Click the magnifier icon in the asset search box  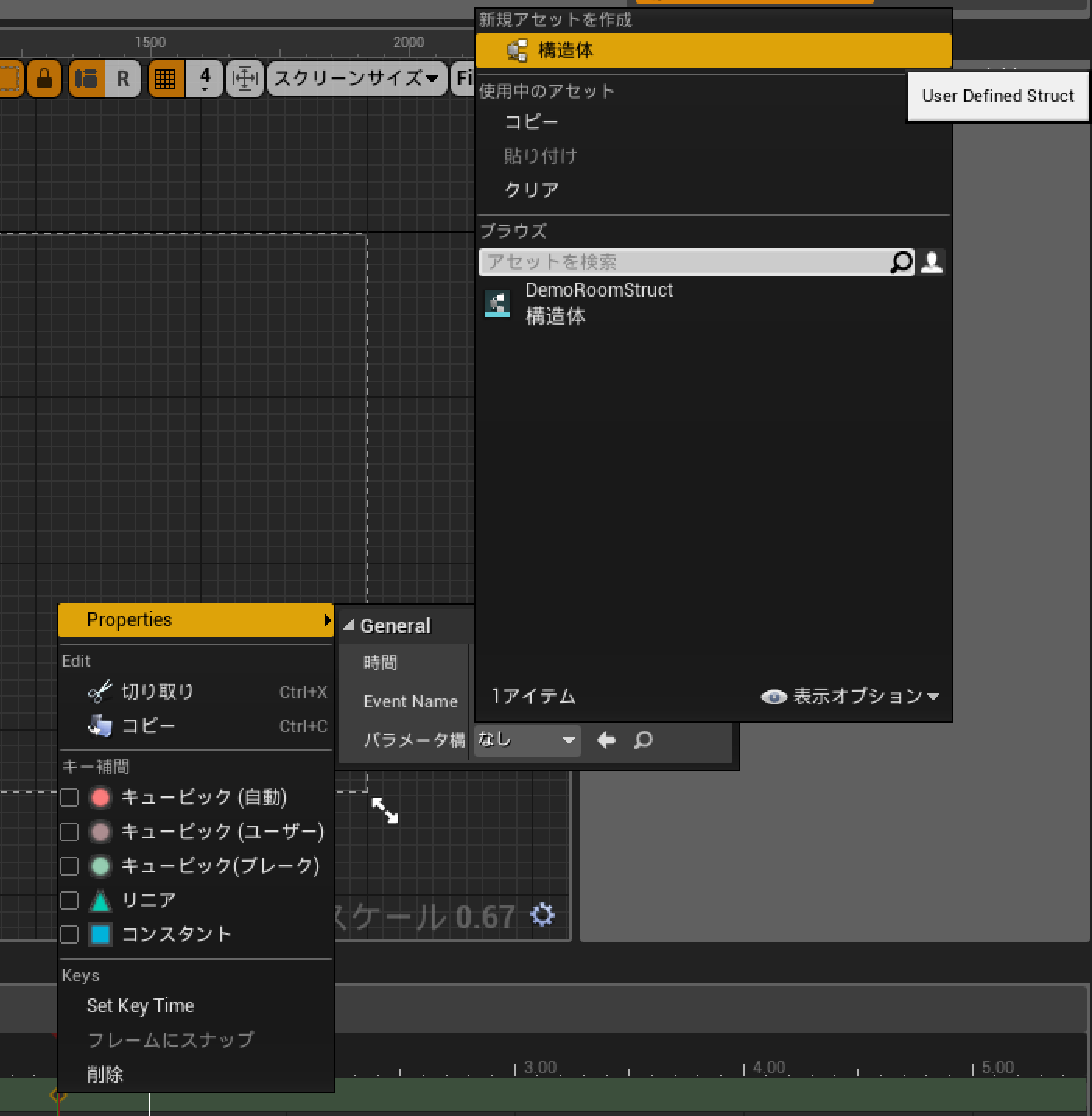tap(901, 262)
